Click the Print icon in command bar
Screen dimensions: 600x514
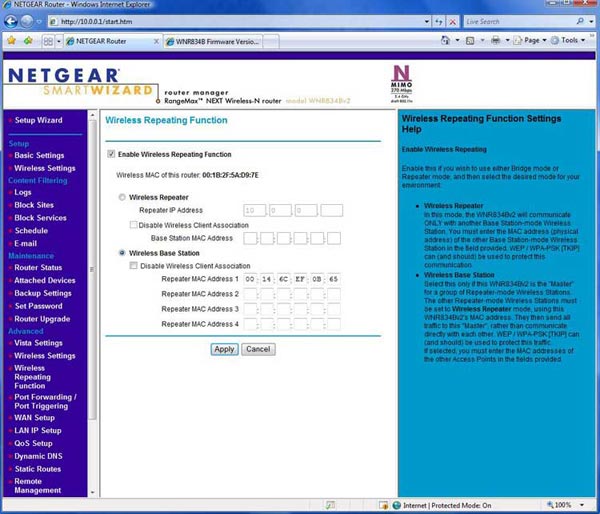pos(496,40)
